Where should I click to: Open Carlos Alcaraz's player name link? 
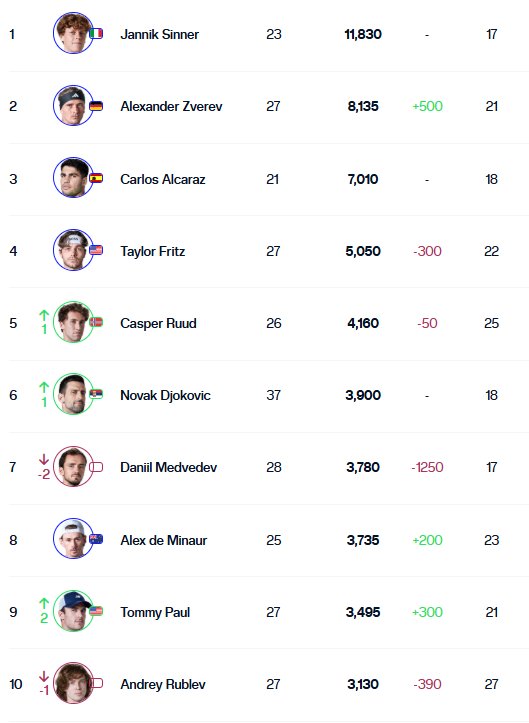tap(163, 179)
